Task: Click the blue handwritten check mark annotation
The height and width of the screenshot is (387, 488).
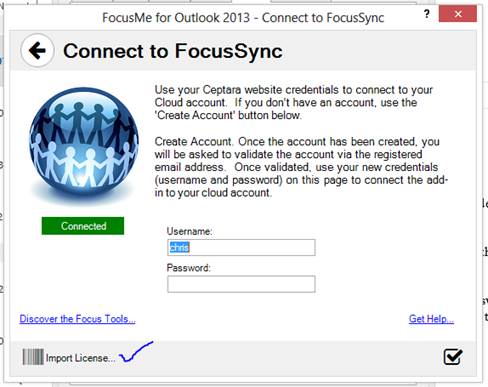Action: click(x=136, y=352)
